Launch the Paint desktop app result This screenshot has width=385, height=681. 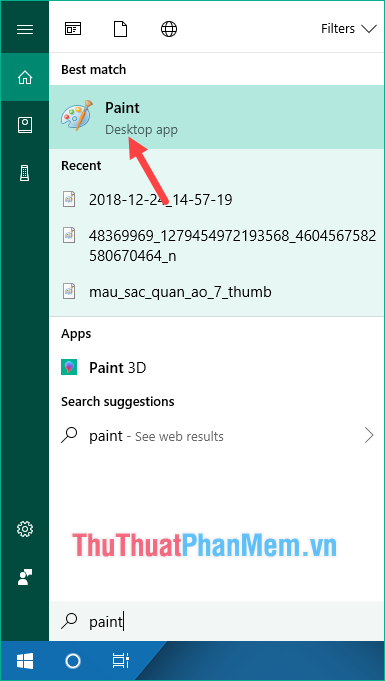click(x=217, y=117)
